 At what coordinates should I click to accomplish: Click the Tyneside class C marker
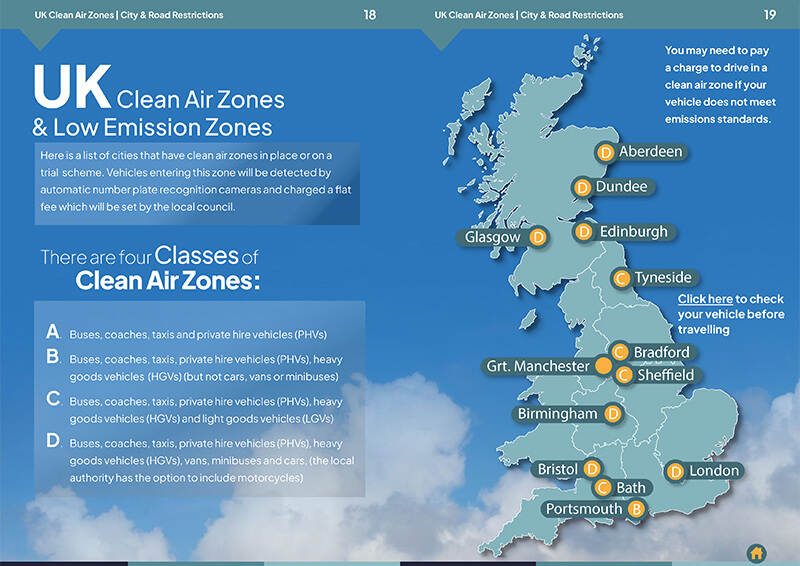click(x=621, y=278)
